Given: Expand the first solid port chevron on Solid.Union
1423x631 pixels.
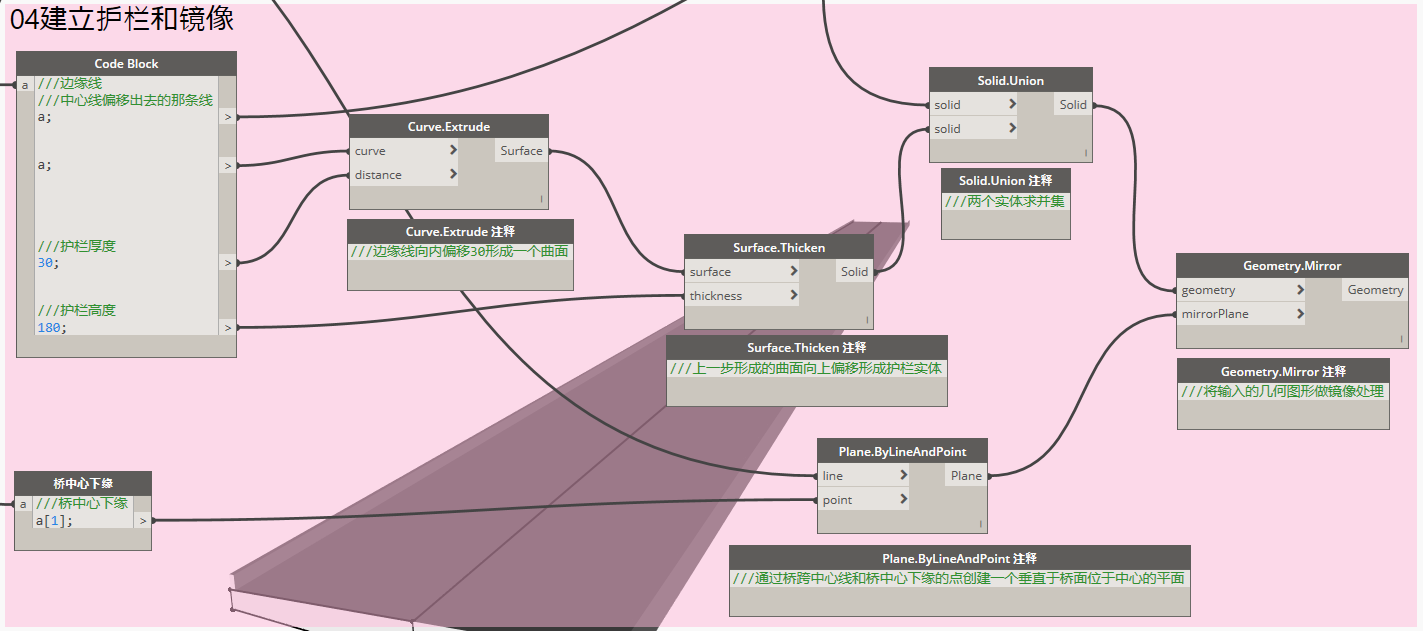Looking at the screenshot, I should click(1012, 104).
